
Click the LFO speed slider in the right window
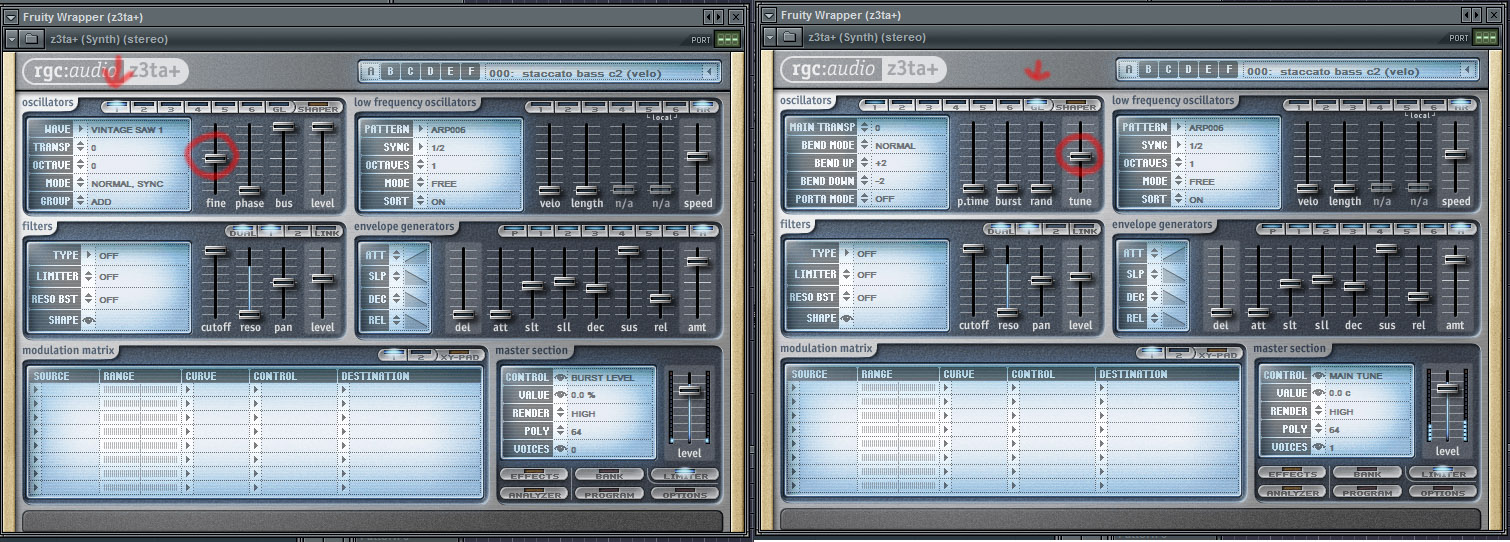coord(1456,154)
